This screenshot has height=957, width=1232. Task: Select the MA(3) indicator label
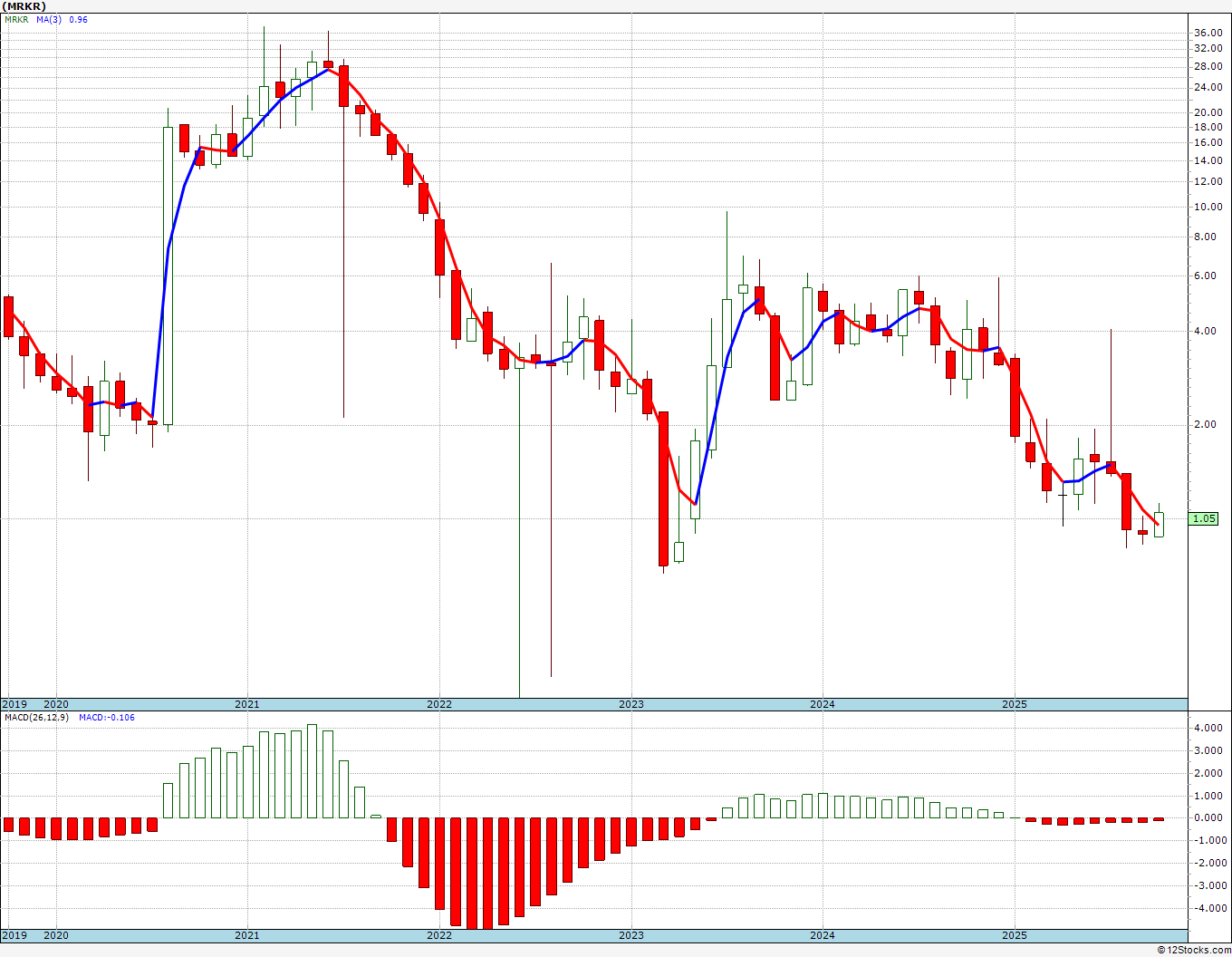[x=49, y=19]
